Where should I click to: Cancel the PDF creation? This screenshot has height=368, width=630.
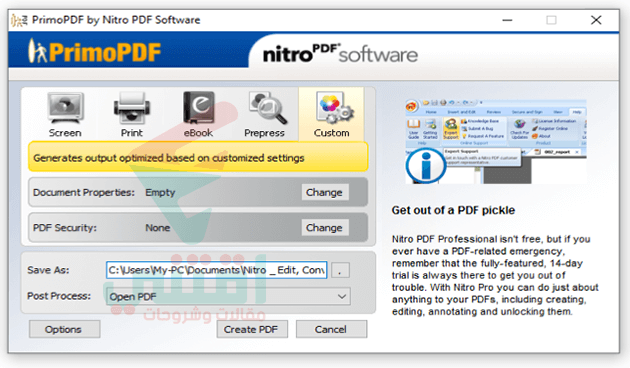[x=331, y=329]
